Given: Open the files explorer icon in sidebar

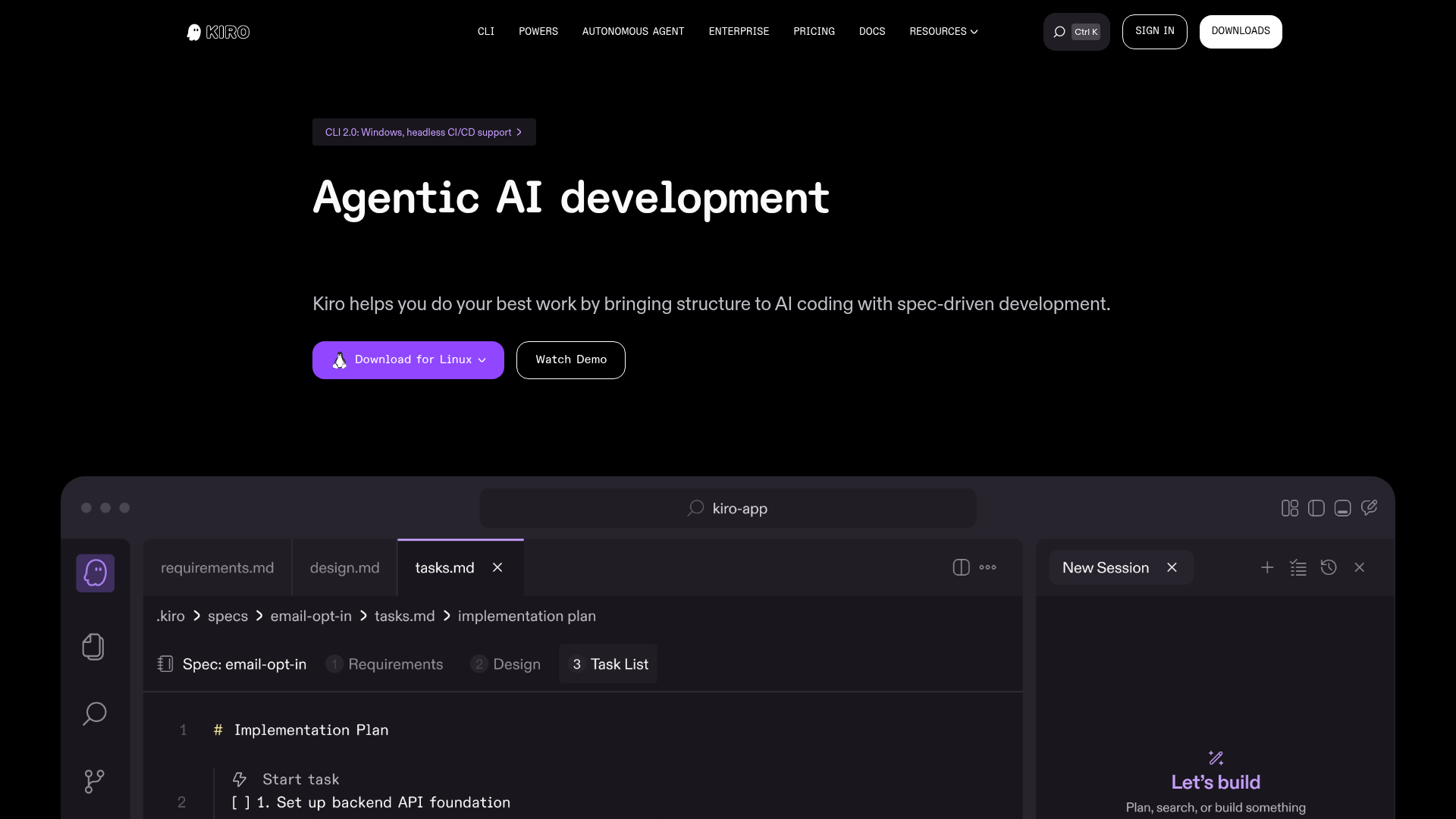Looking at the screenshot, I should point(93,646).
